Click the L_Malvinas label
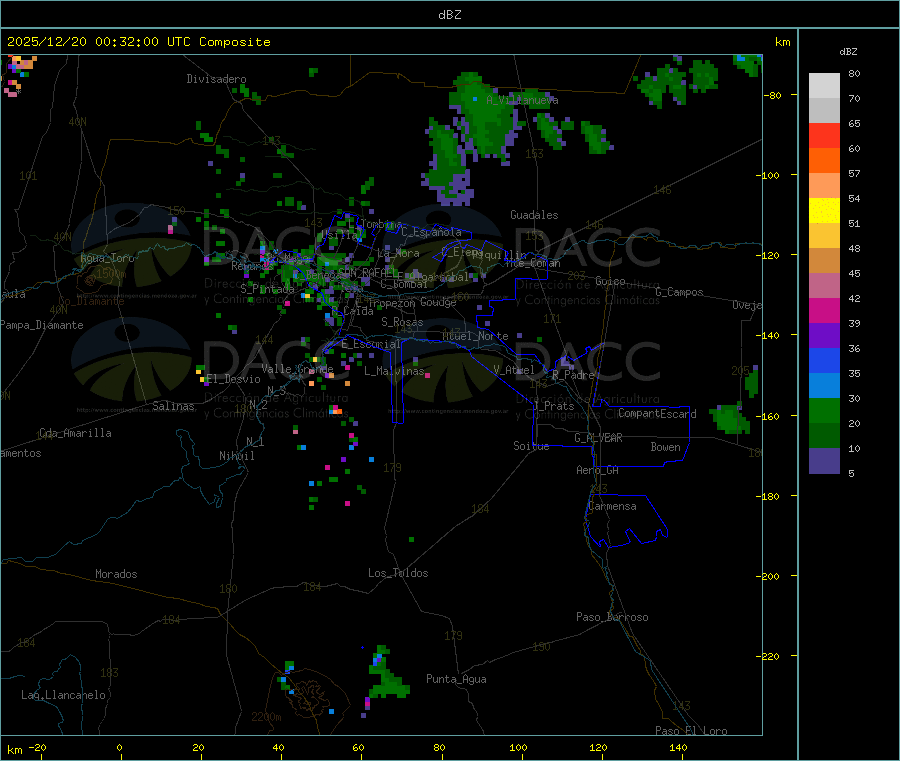Screen dimensions: 900x761 [394, 371]
